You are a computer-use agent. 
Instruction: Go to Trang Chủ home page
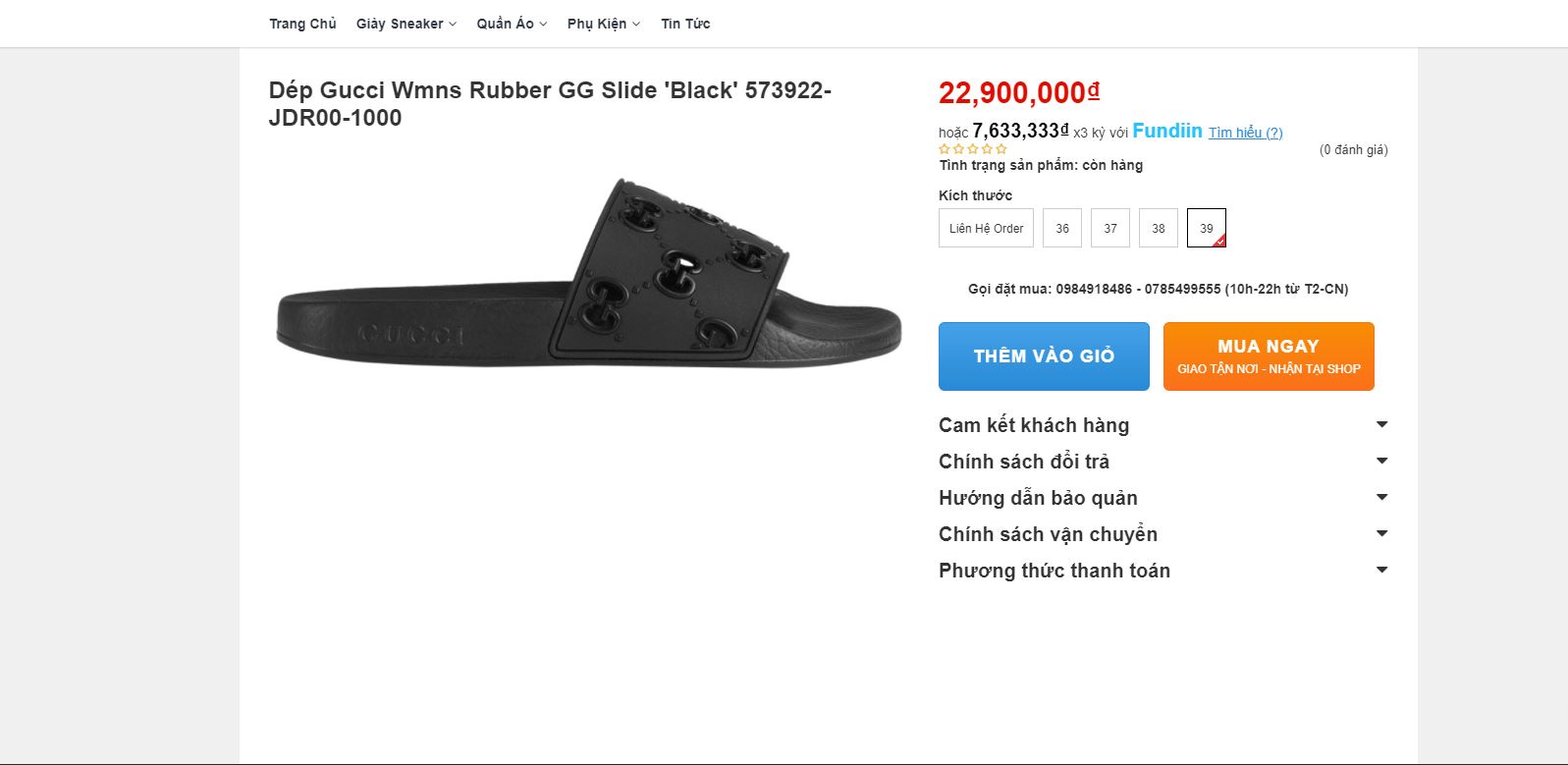click(302, 24)
